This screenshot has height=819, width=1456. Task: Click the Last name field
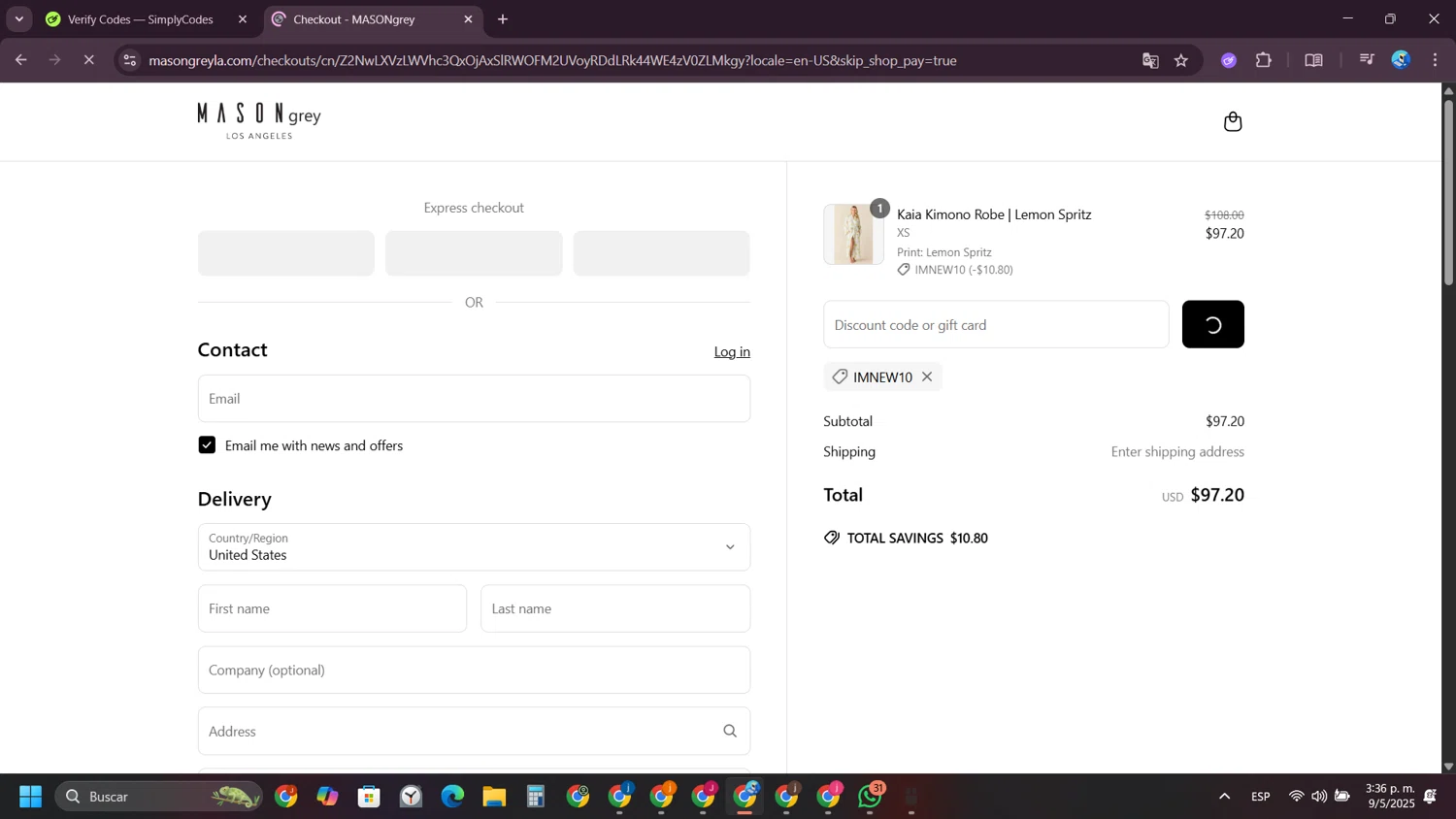(x=615, y=608)
